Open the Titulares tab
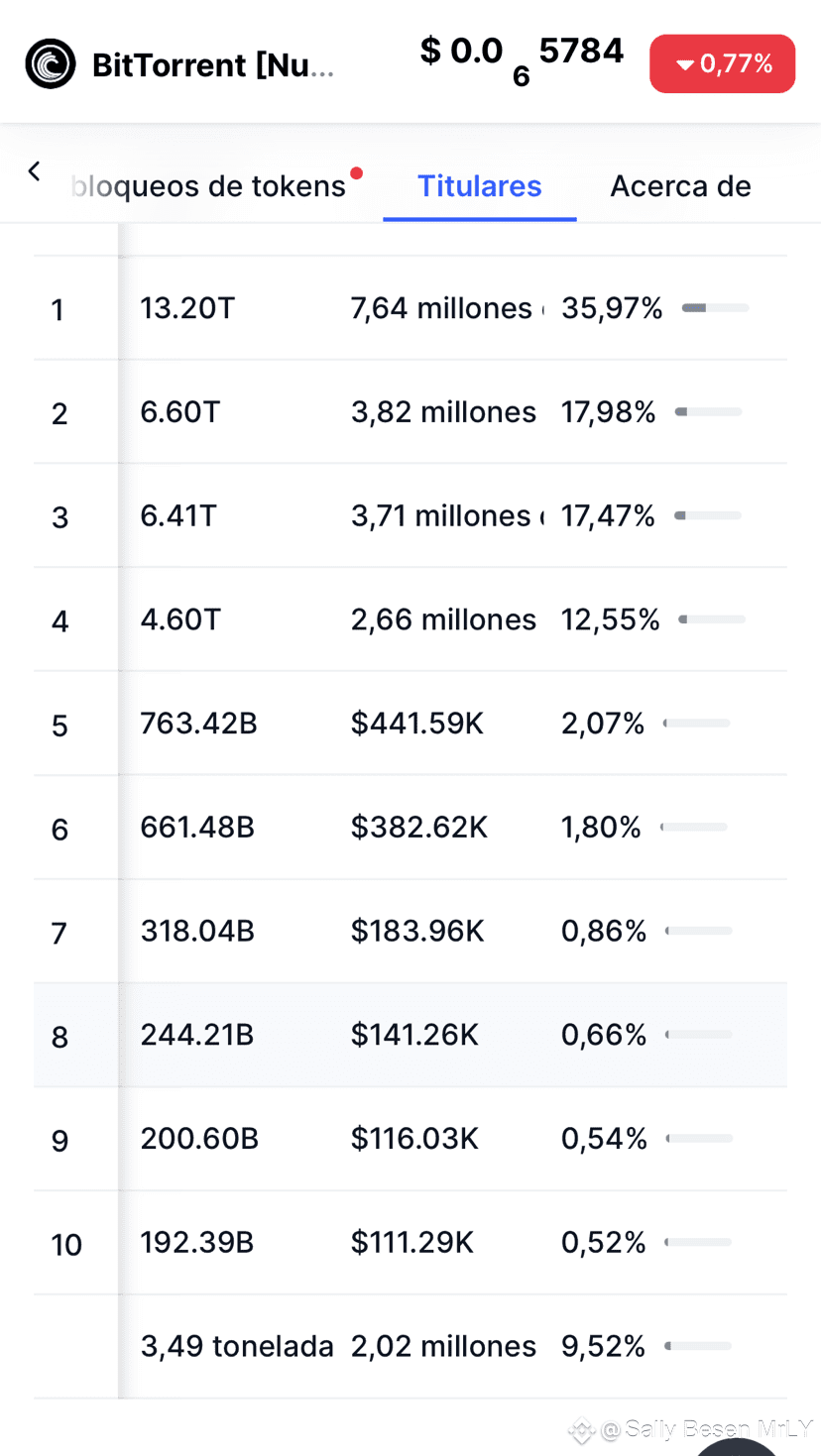821x1456 pixels. (x=480, y=186)
